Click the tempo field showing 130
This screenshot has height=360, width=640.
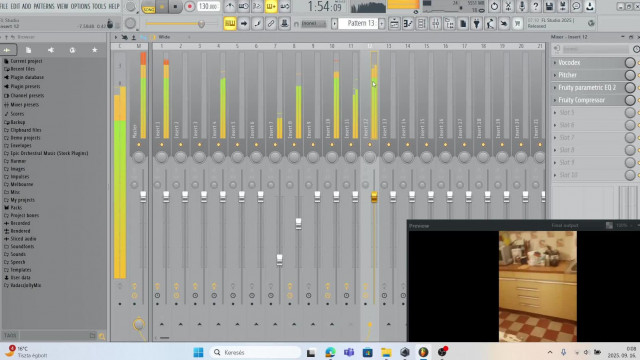coord(208,7)
